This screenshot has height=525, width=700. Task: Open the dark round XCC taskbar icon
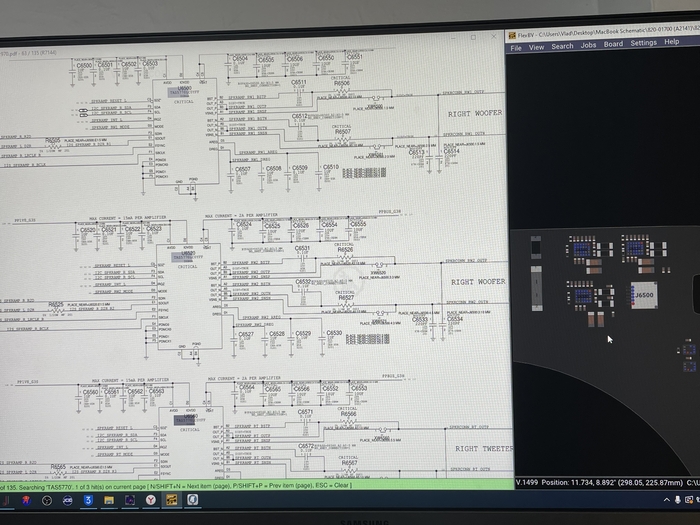(x=67, y=501)
